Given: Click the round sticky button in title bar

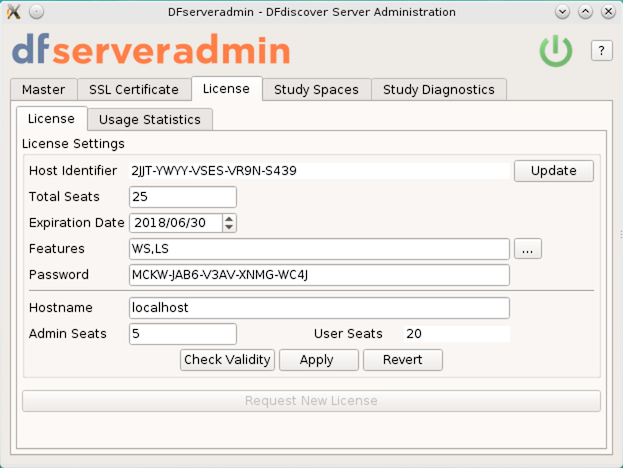Looking at the screenshot, I should coord(37,12).
